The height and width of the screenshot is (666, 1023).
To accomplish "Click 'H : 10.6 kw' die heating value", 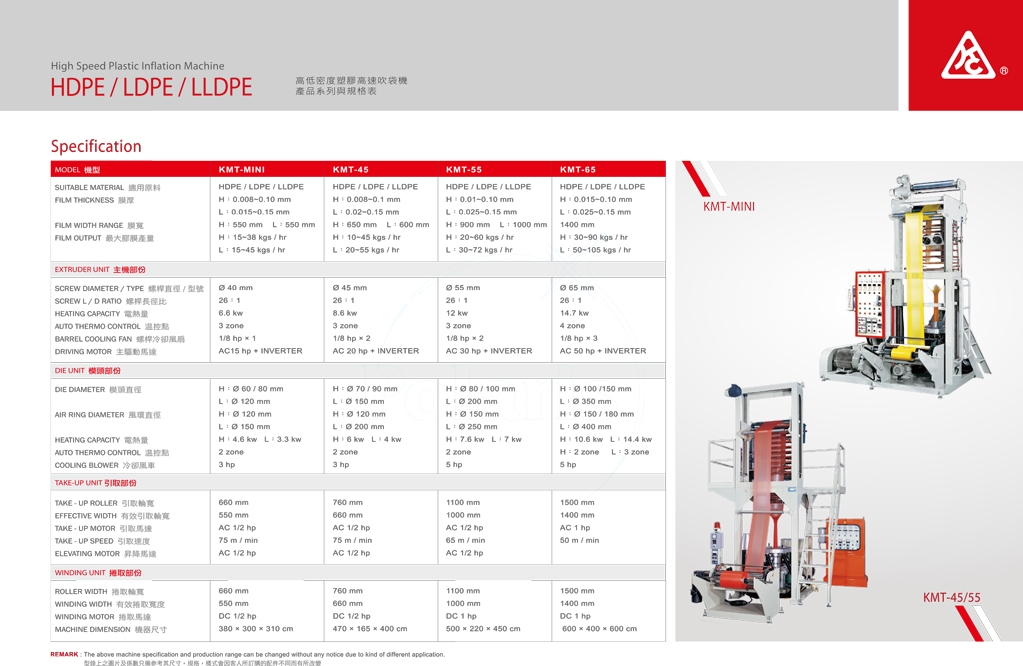I will pos(581,439).
